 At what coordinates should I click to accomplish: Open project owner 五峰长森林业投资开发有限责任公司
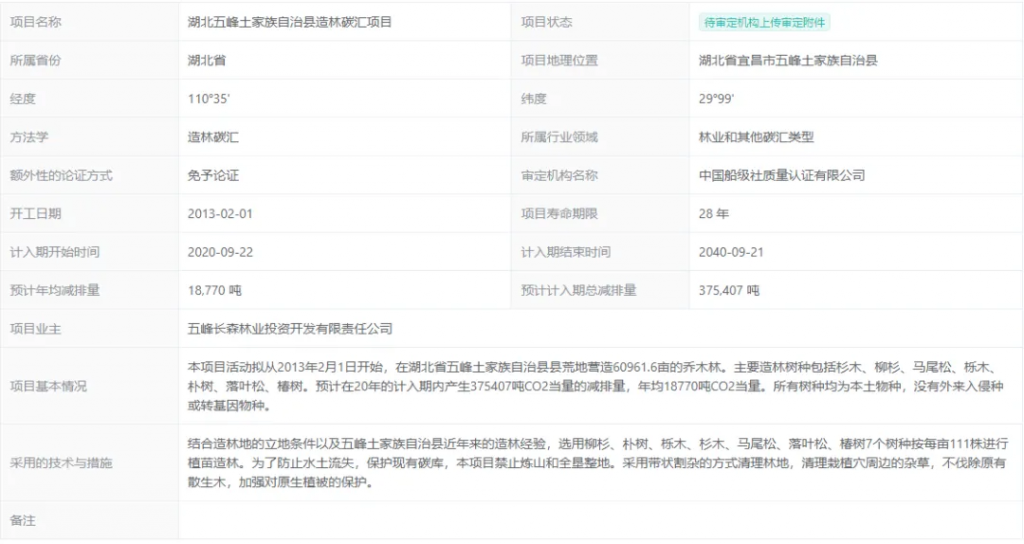tap(290, 328)
